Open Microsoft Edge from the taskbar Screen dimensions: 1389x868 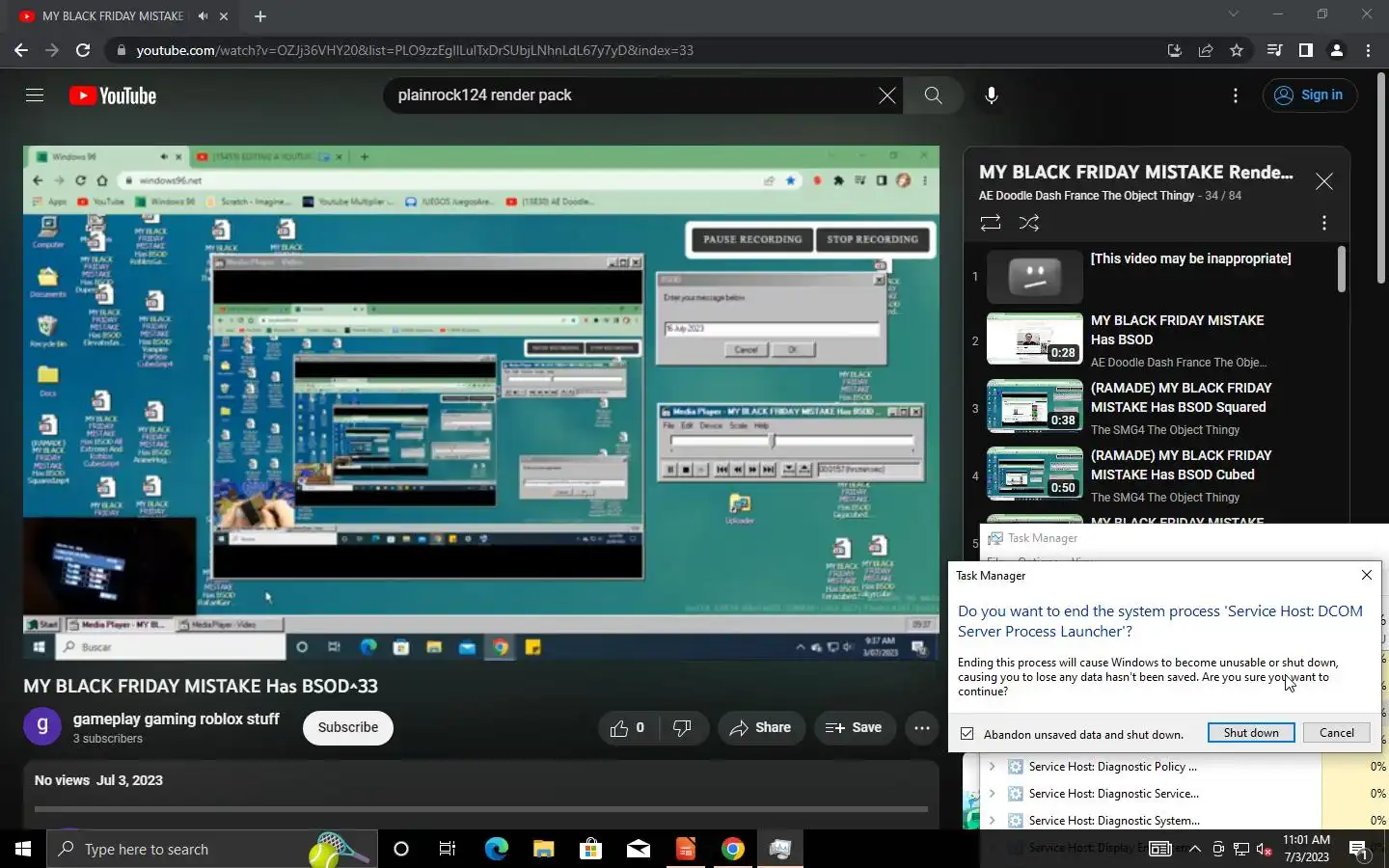[x=496, y=849]
